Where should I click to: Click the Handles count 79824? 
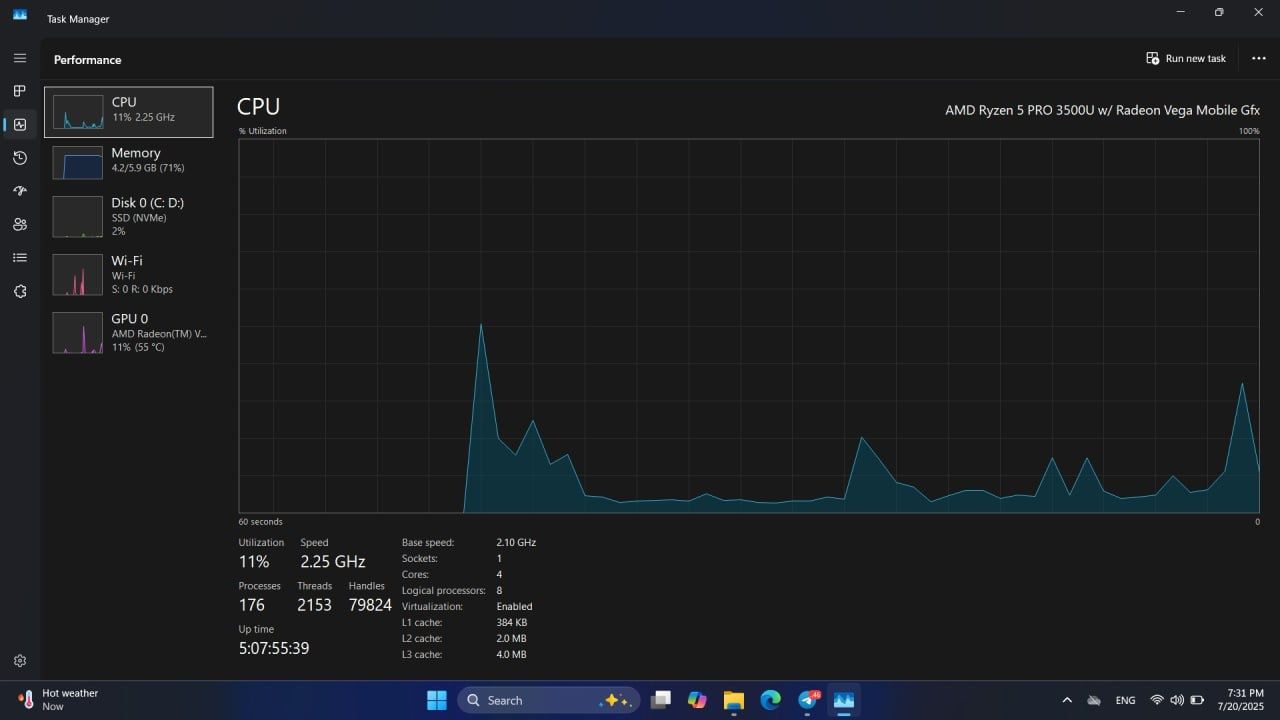(370, 605)
